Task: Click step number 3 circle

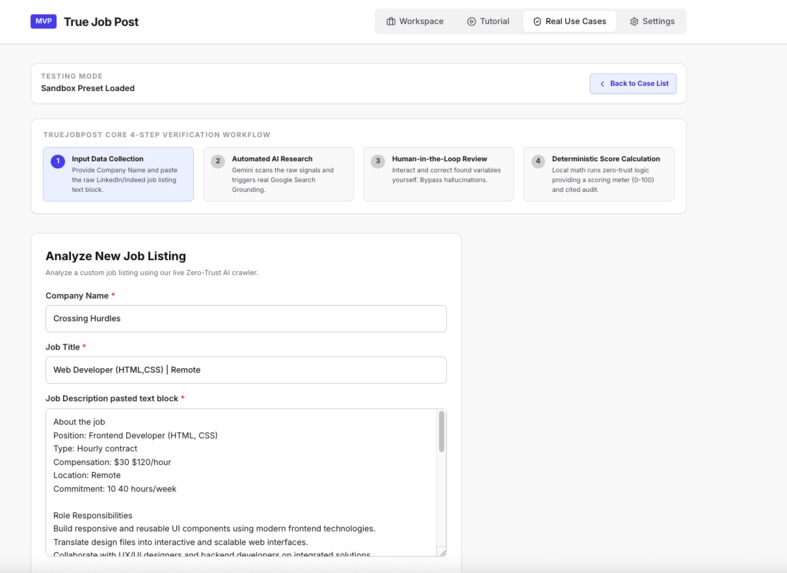Action: click(378, 161)
